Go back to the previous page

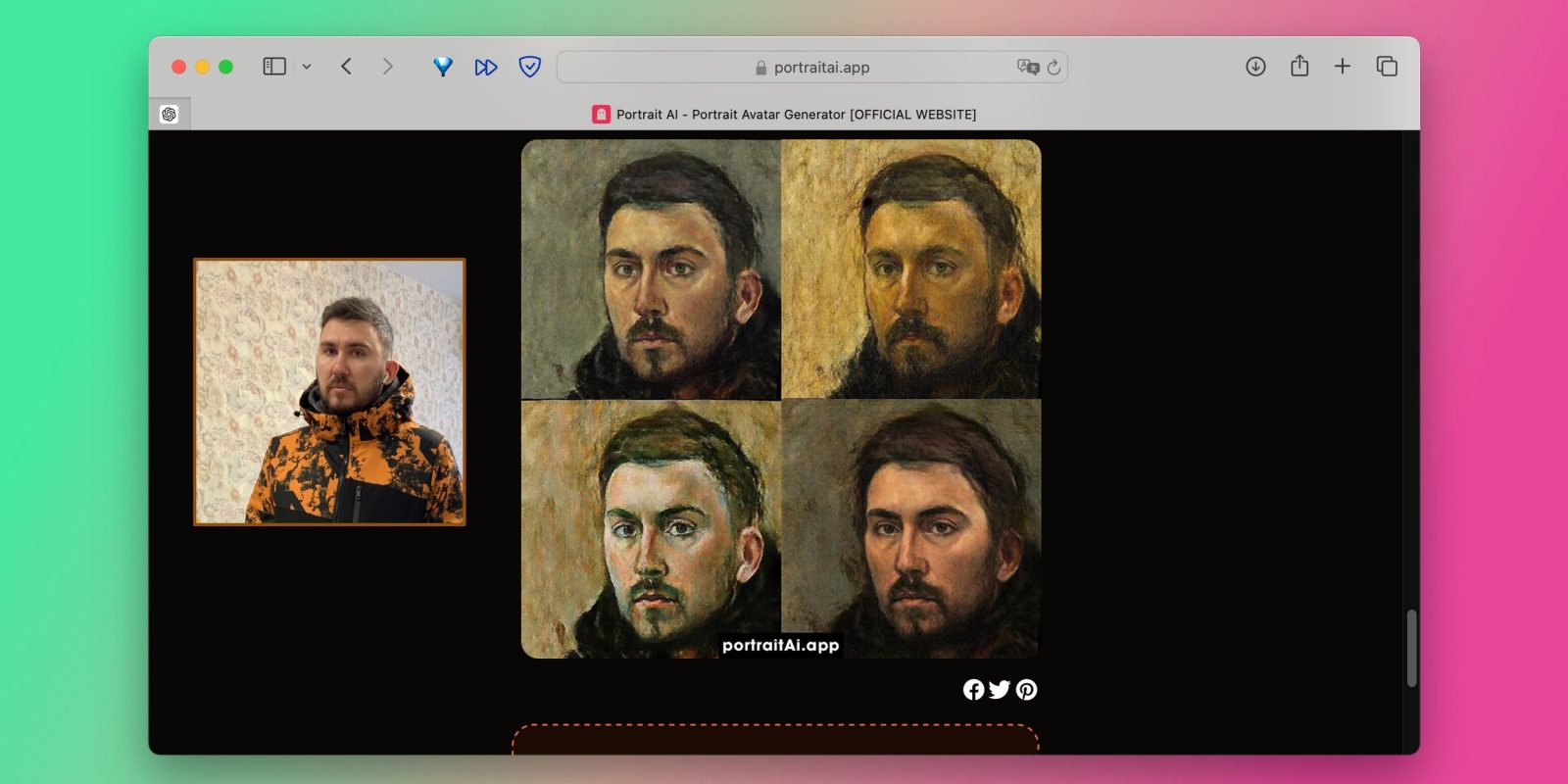346,67
